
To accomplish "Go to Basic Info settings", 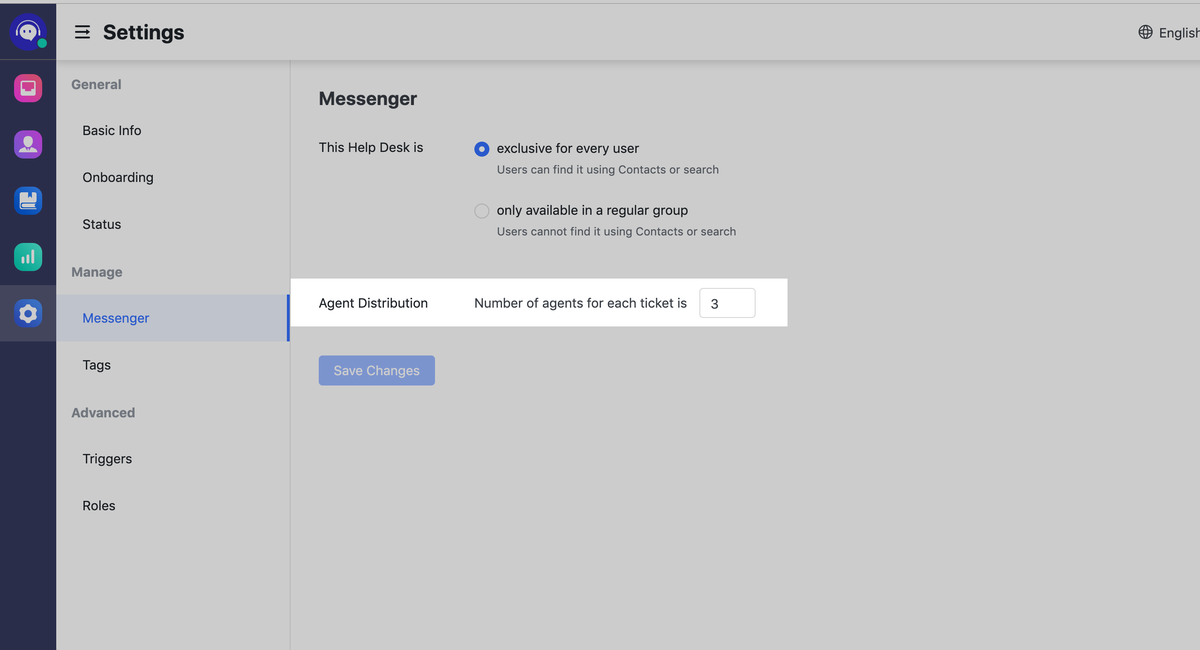I will coord(112,130).
